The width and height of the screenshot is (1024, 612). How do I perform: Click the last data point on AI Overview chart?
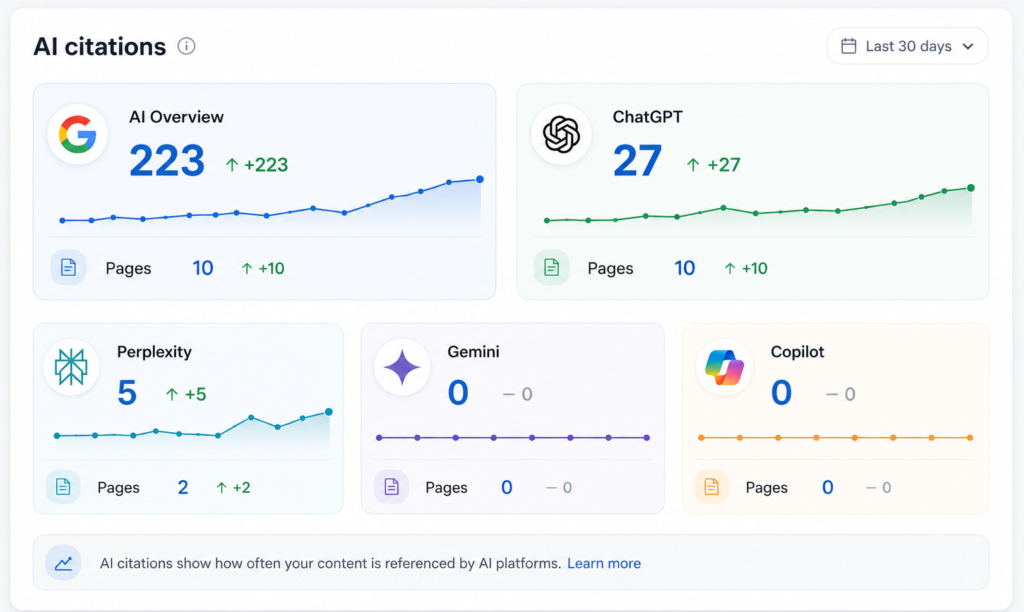click(x=480, y=179)
